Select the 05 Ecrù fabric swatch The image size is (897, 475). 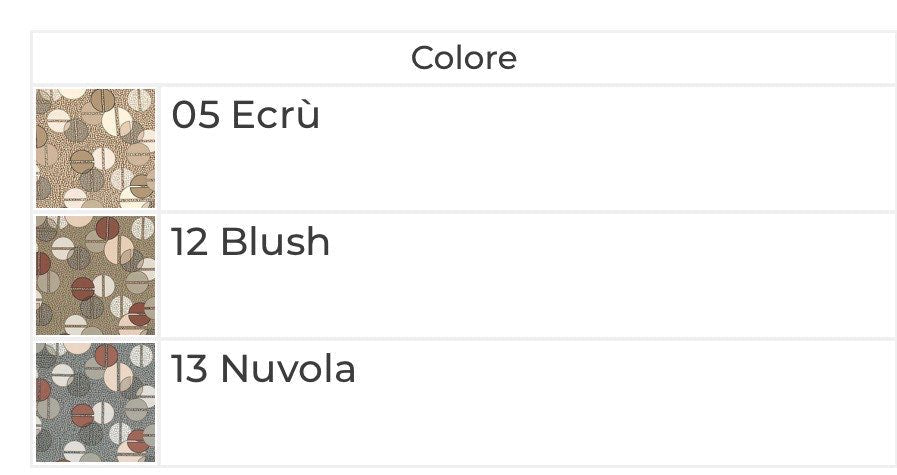(x=95, y=148)
